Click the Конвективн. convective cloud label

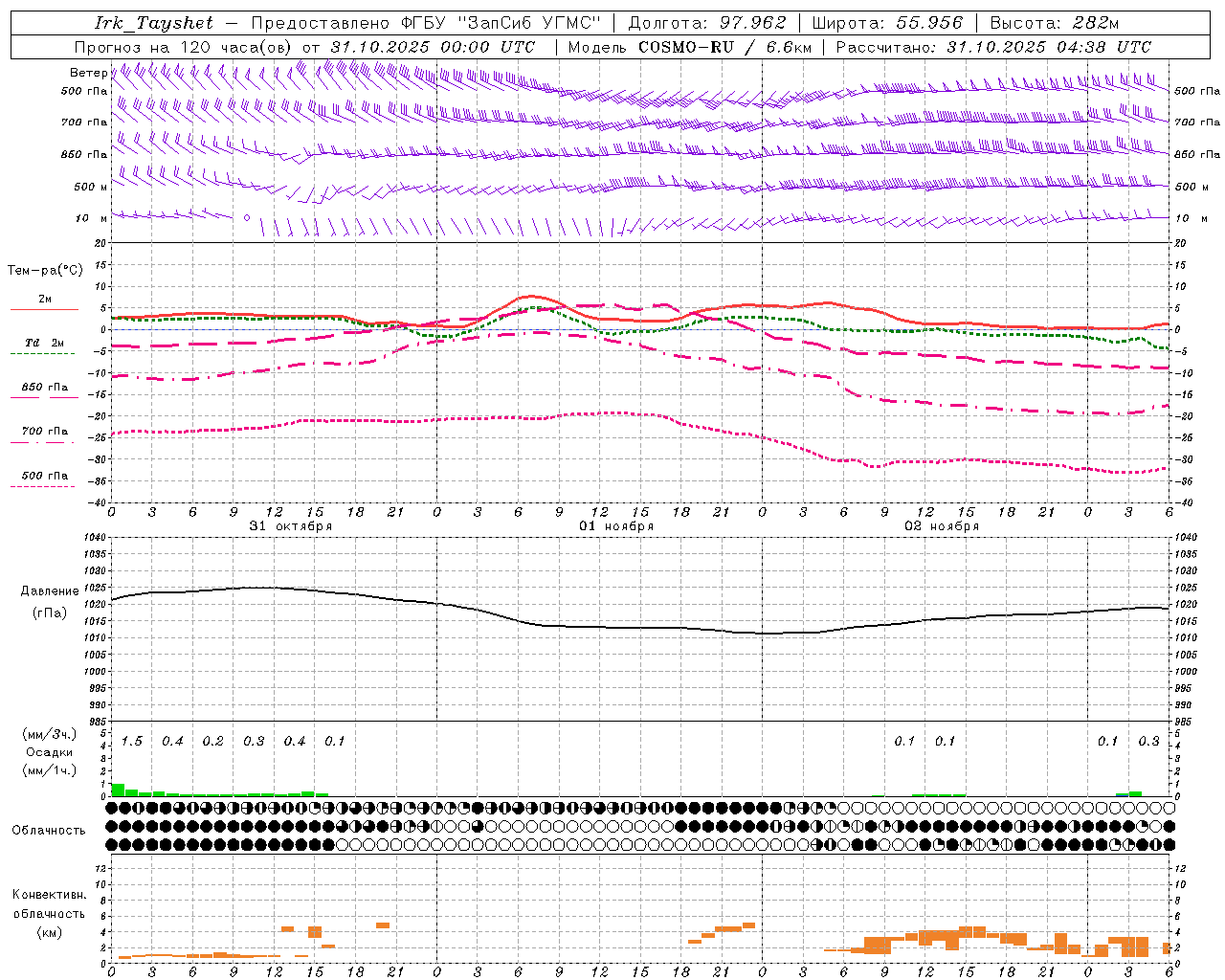pyautogui.click(x=49, y=896)
